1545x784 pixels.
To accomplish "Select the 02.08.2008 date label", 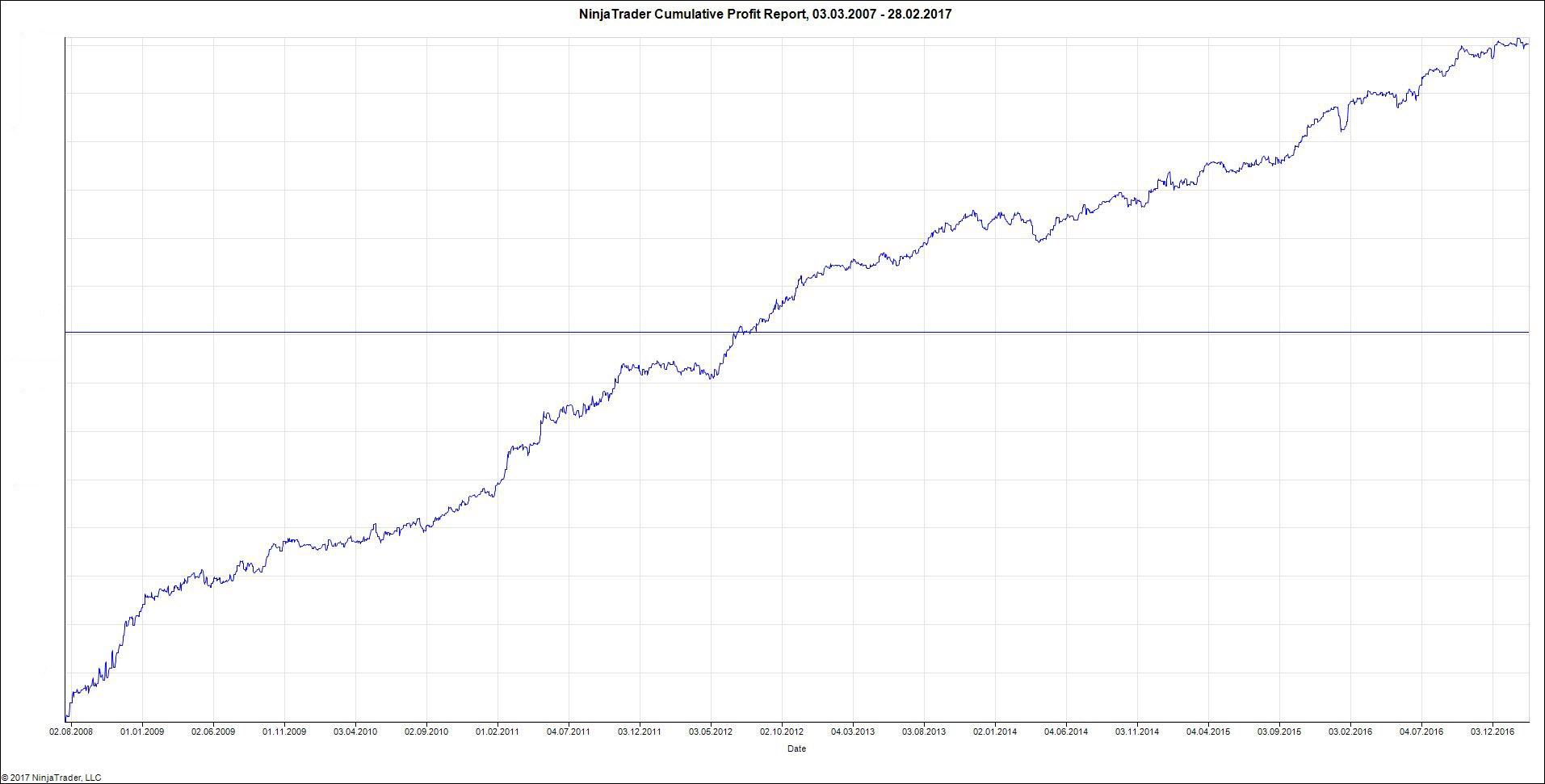I will 71,732.
